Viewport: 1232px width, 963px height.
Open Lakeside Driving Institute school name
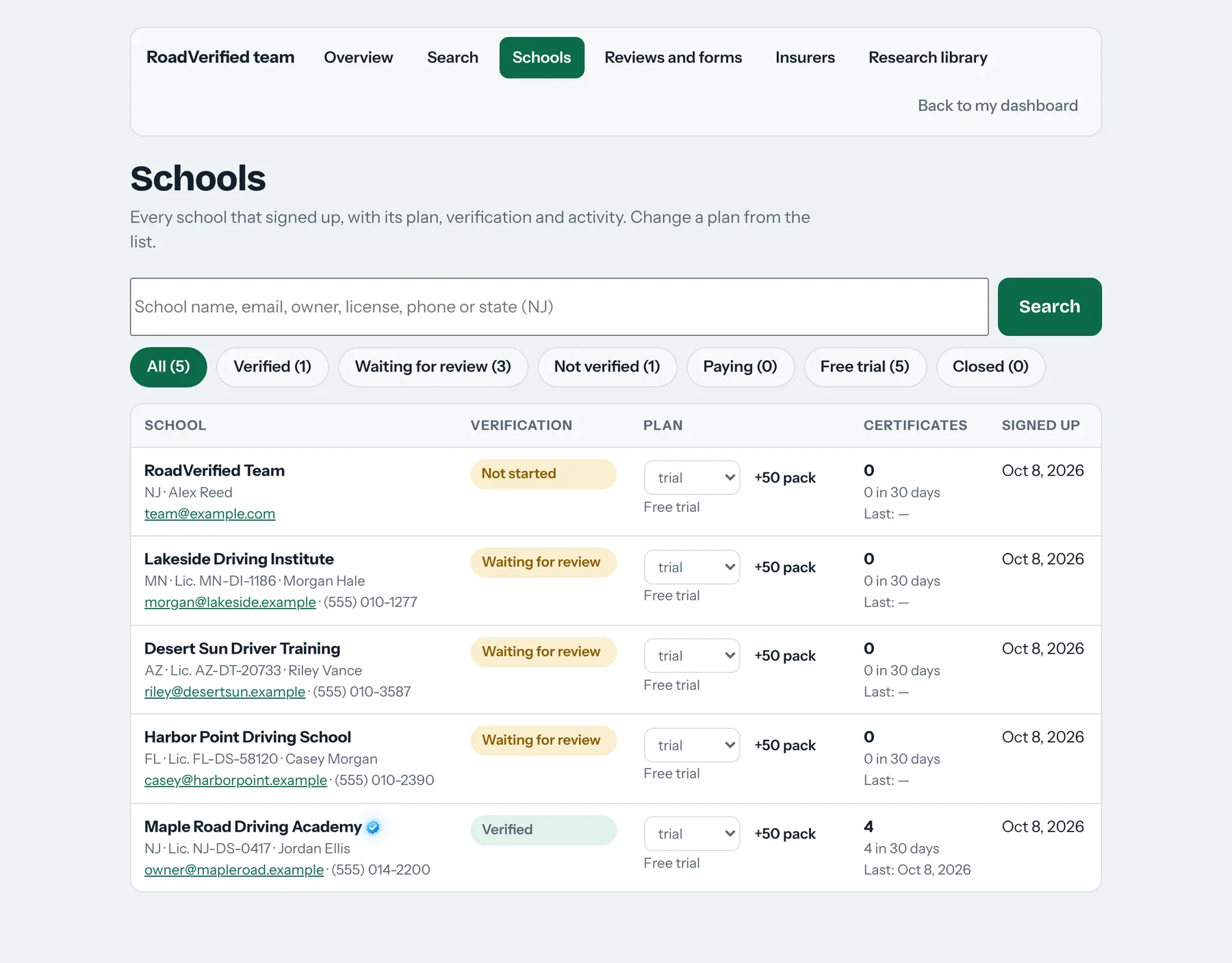point(239,559)
